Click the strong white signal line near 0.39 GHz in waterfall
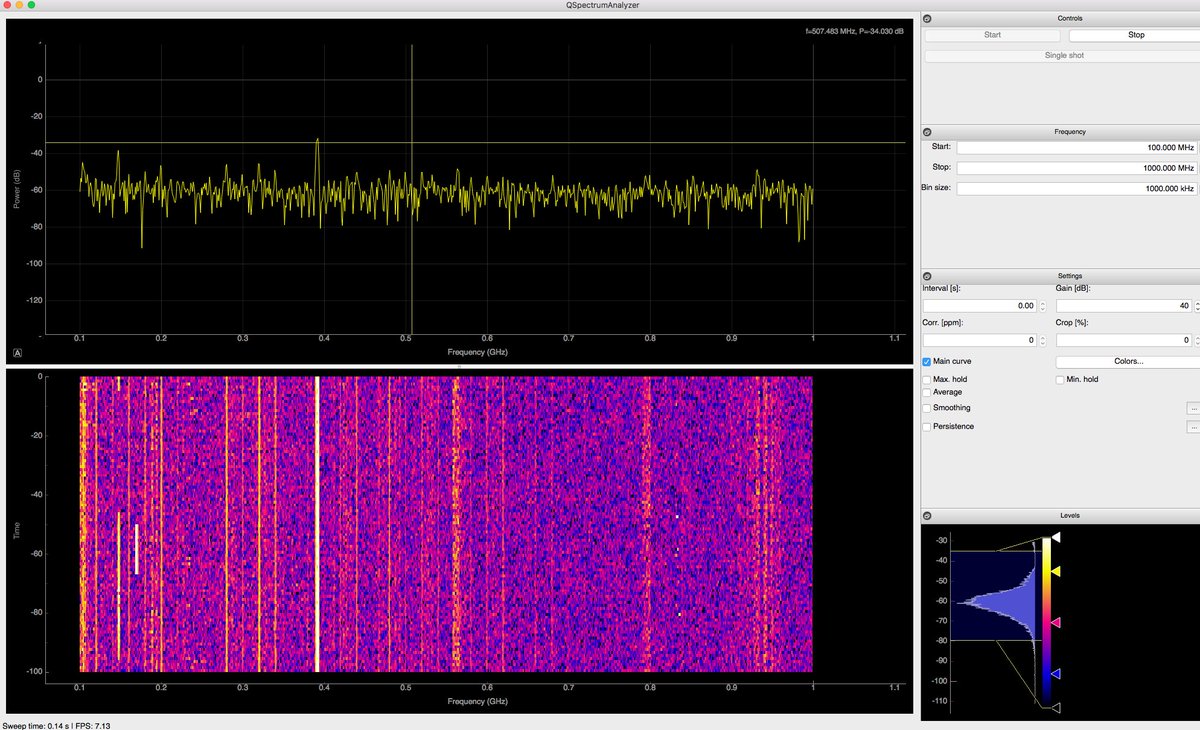Viewport: 1200px width, 730px height. pos(317,524)
